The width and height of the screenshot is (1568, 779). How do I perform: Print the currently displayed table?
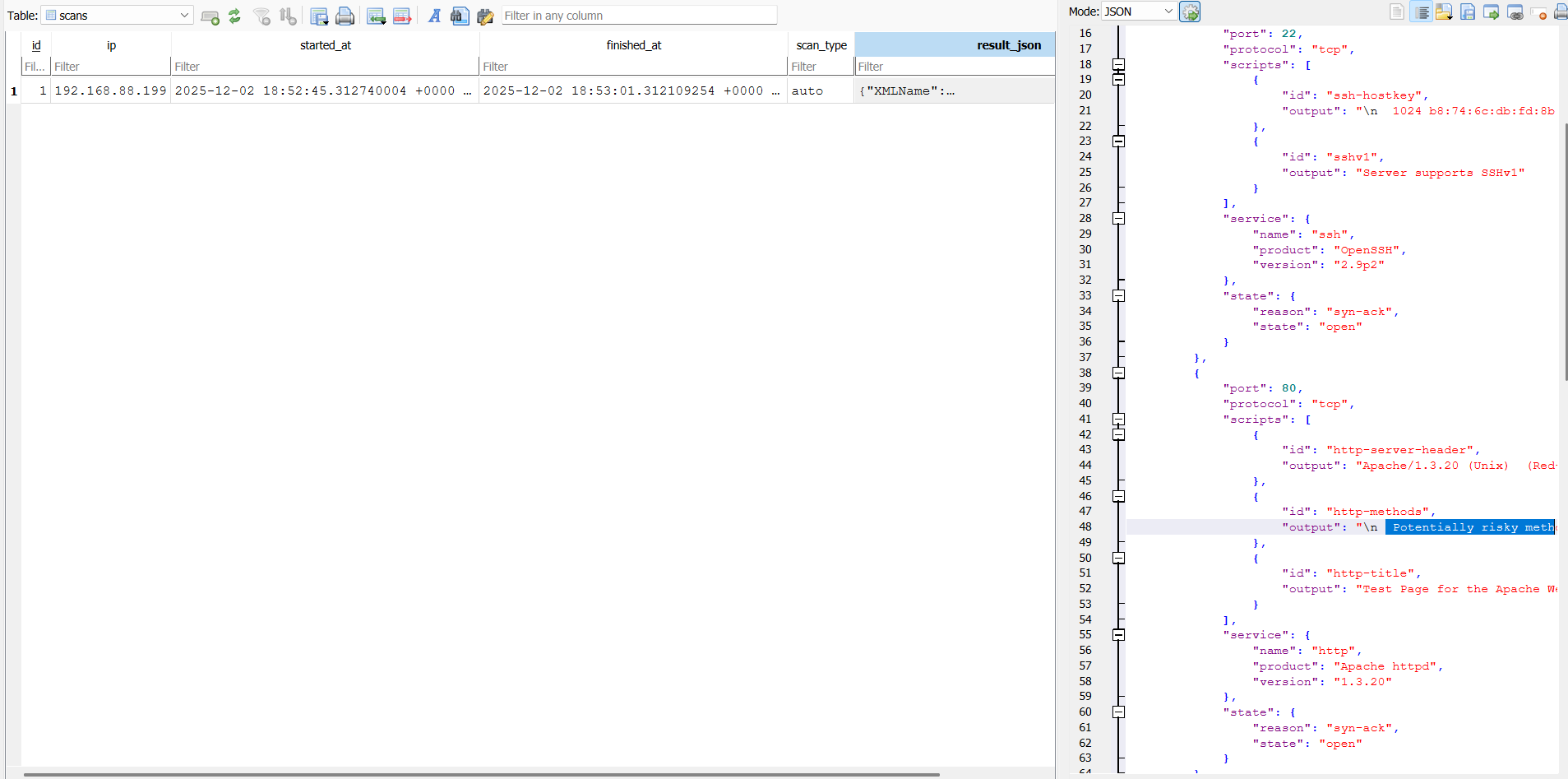[x=345, y=16]
